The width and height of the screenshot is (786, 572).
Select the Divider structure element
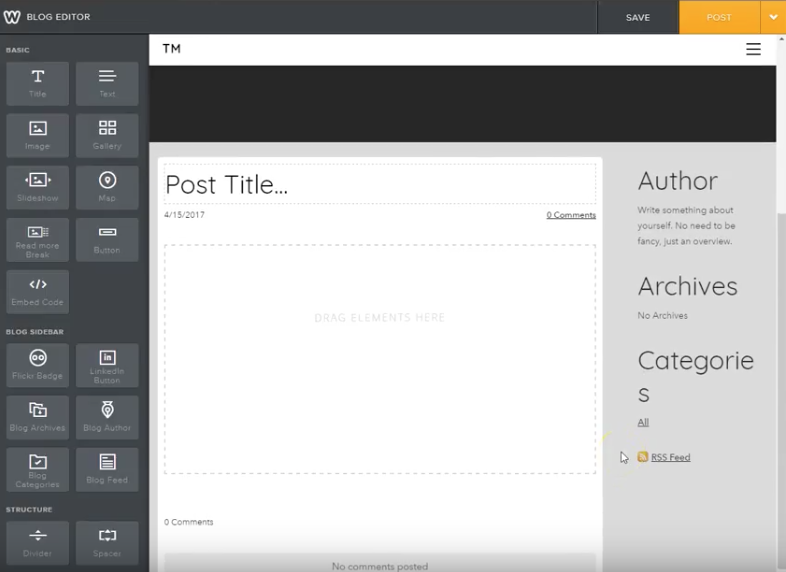tap(38, 542)
